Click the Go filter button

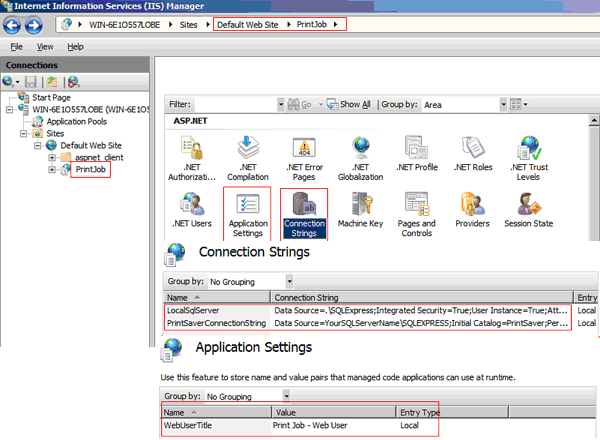coord(300,104)
